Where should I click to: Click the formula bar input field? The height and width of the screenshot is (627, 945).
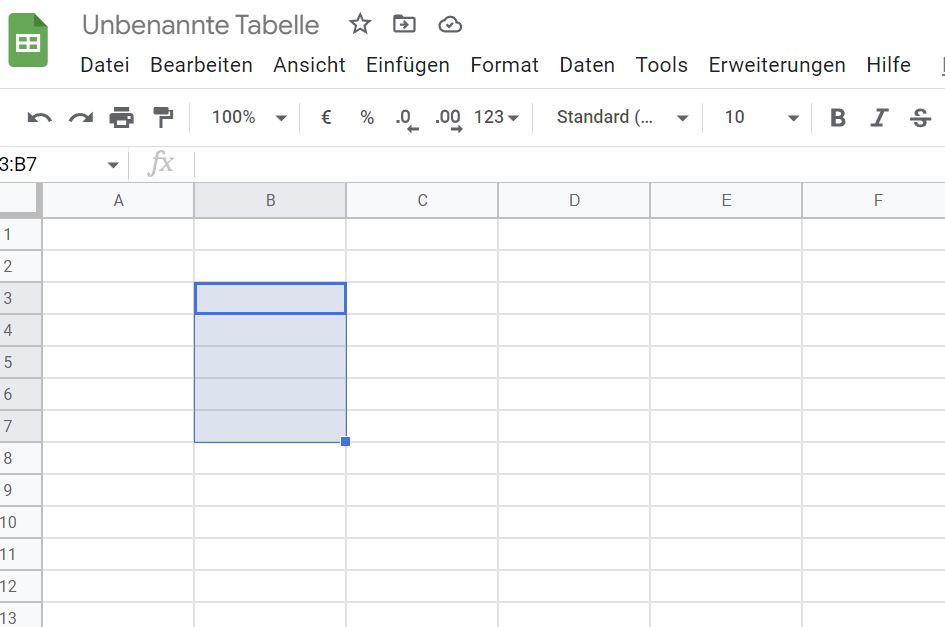[560, 164]
